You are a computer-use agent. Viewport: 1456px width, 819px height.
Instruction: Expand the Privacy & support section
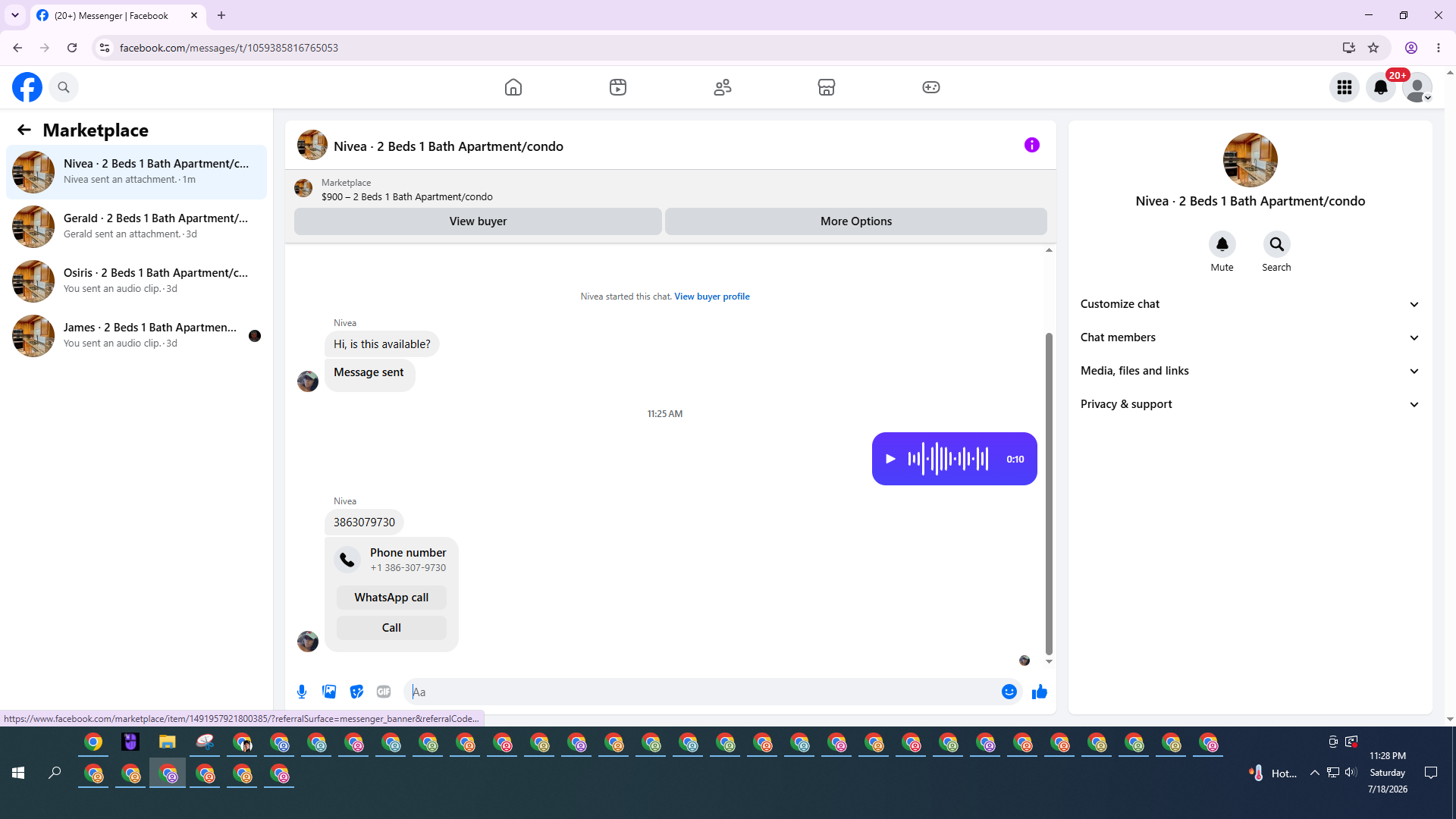(1250, 404)
